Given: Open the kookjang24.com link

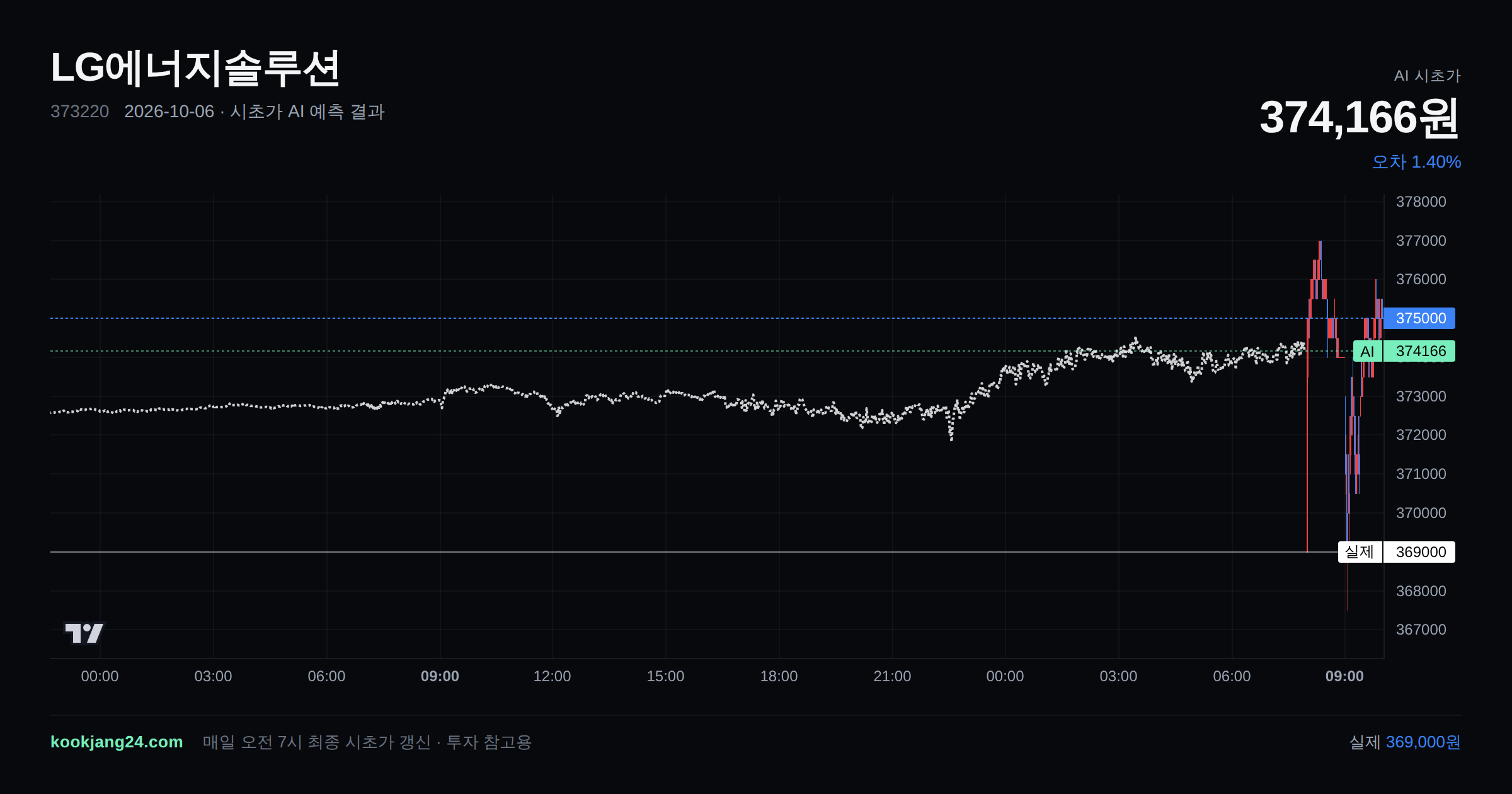Looking at the screenshot, I should click(117, 742).
